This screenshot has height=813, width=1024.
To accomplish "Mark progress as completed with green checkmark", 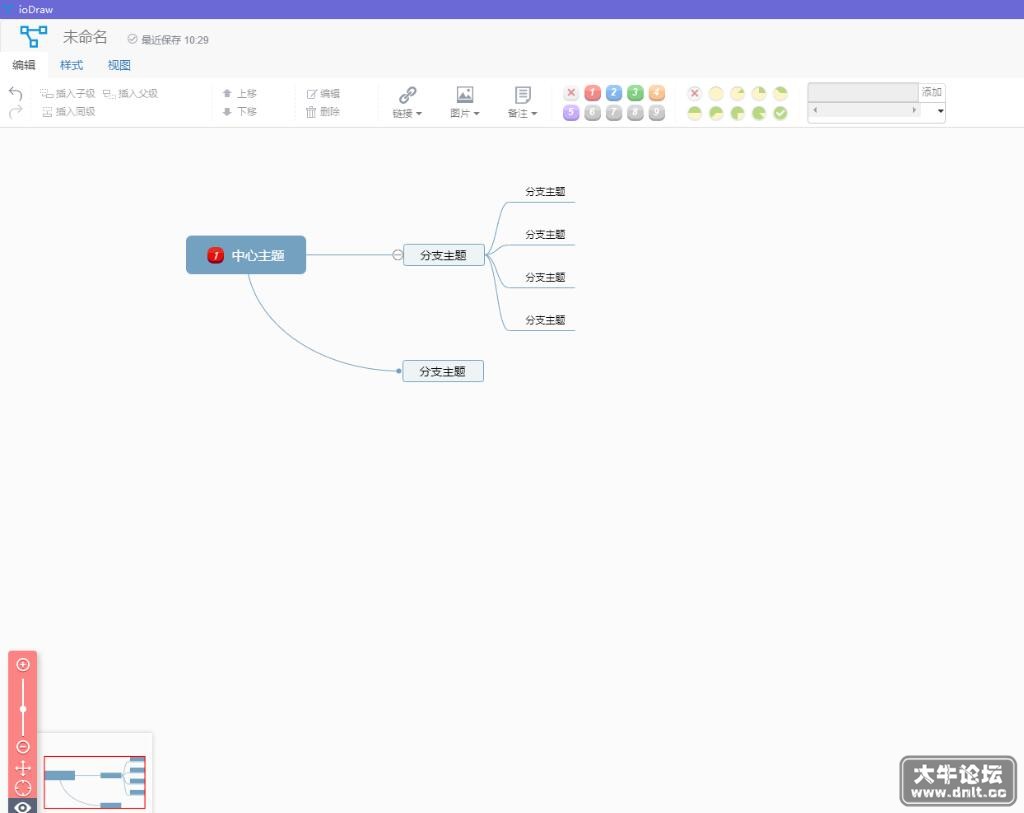I will (780, 113).
